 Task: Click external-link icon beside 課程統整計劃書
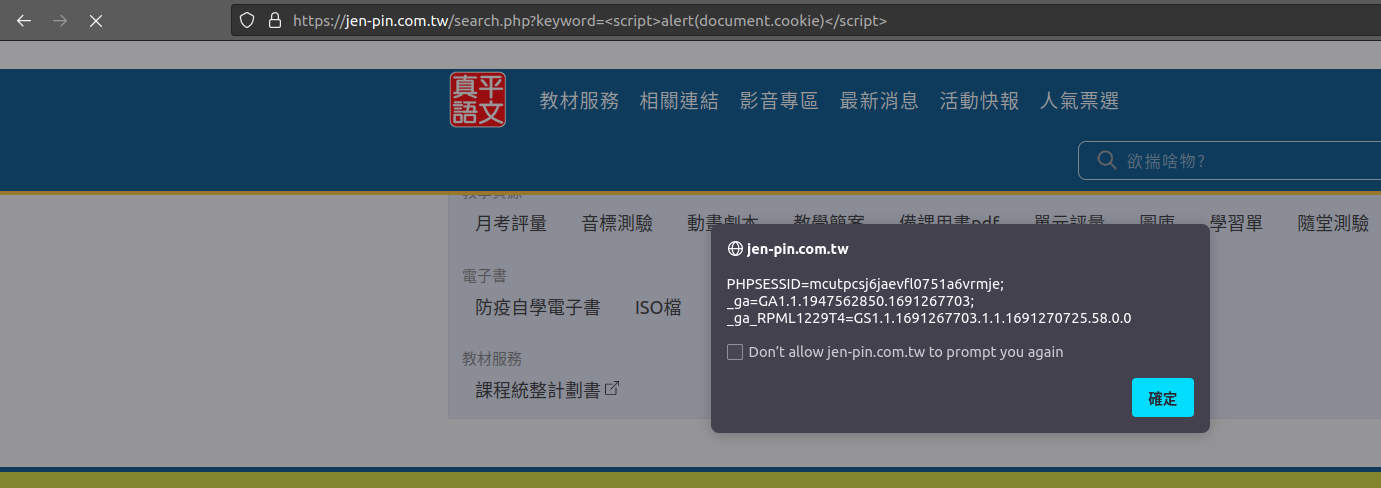(x=612, y=389)
